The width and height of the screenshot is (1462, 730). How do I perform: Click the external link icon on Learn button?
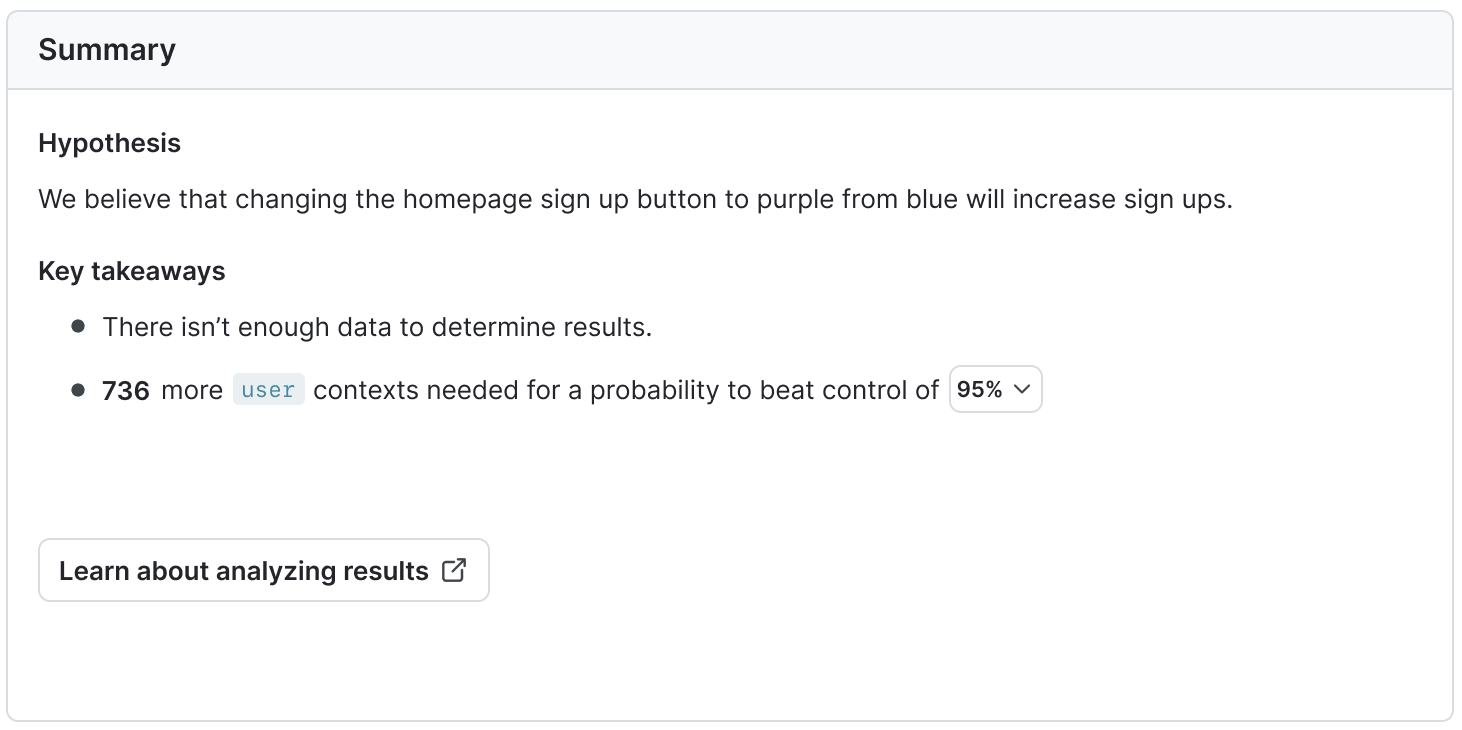pos(454,570)
